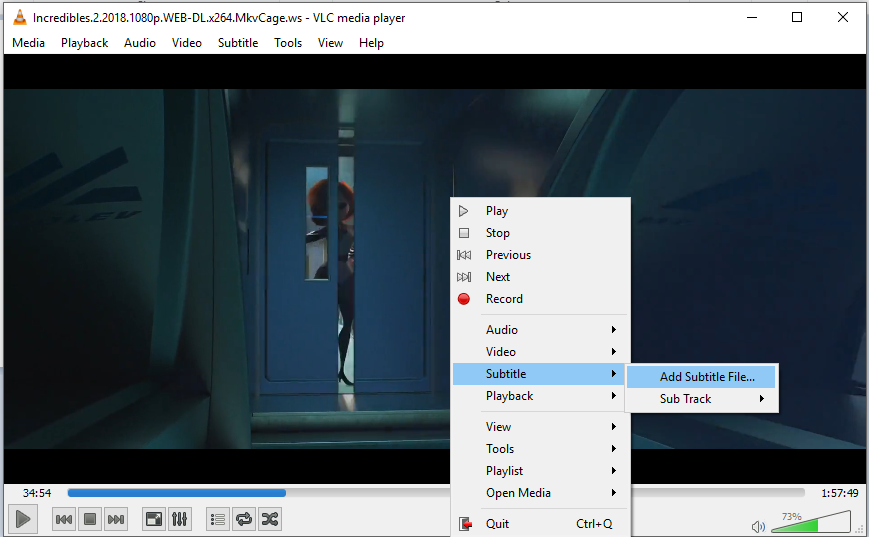Screen dimensions: 869x537
Task: Expand the Playlist context submenu
Action: tap(540, 470)
